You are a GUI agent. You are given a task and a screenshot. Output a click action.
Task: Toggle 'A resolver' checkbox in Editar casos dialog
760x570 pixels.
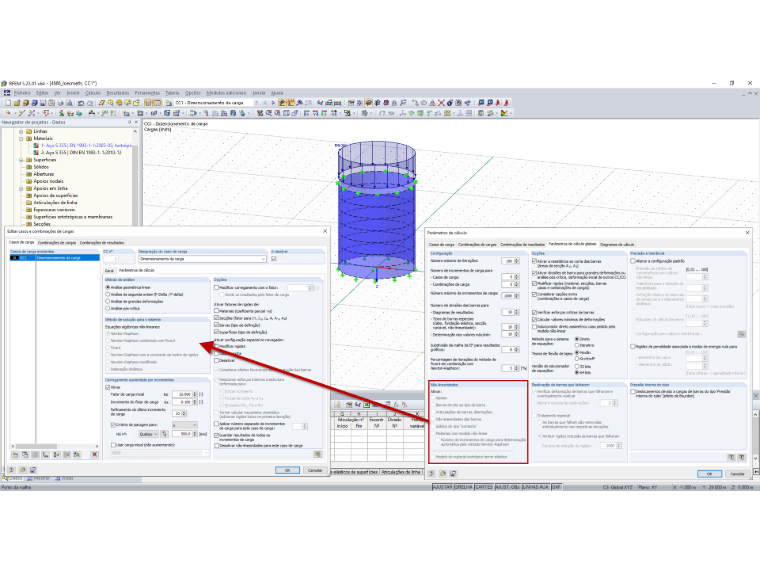274,259
